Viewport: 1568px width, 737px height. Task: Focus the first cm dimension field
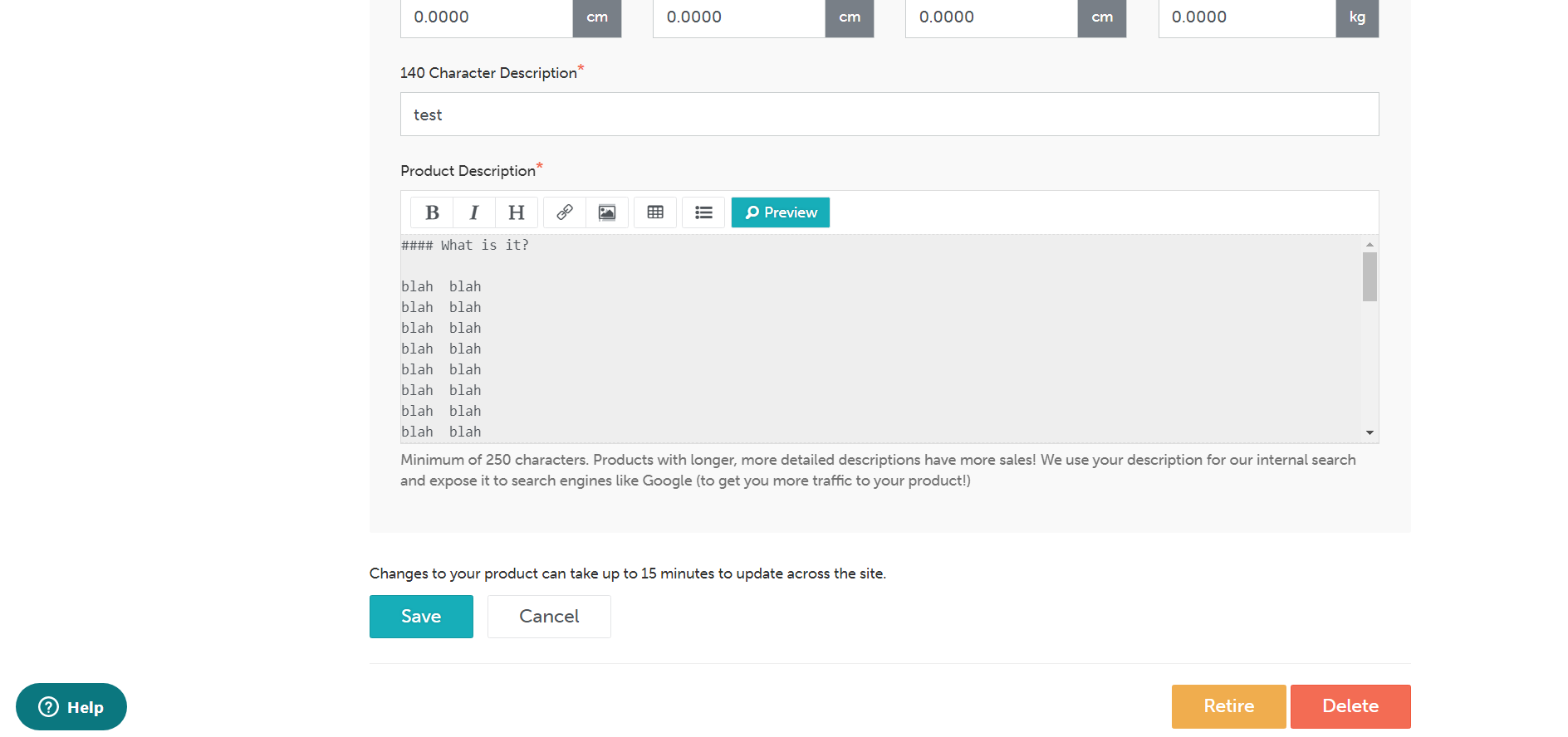click(x=487, y=17)
